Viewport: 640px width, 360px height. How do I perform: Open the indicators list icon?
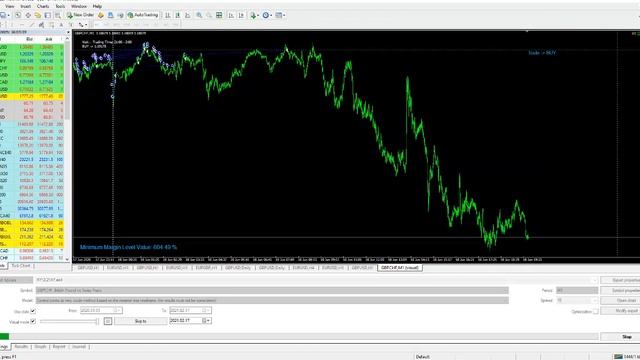[253, 15]
